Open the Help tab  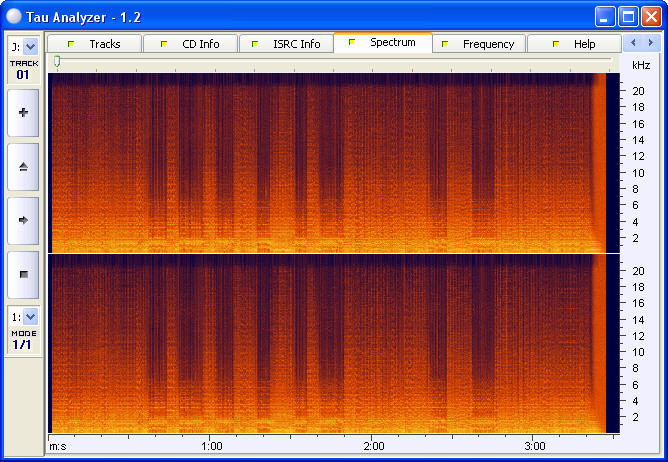(x=574, y=44)
